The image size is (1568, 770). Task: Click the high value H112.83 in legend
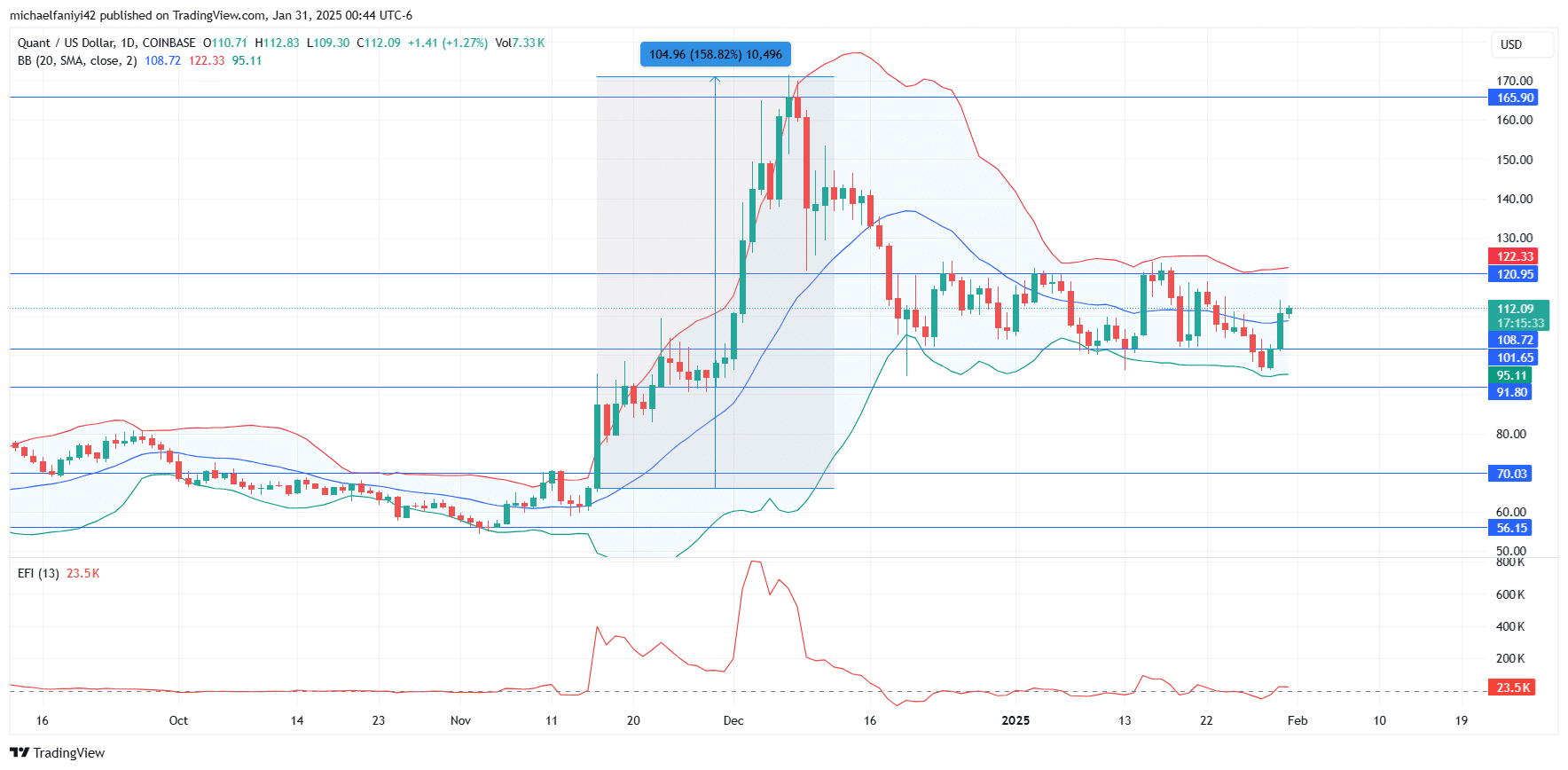[277, 43]
